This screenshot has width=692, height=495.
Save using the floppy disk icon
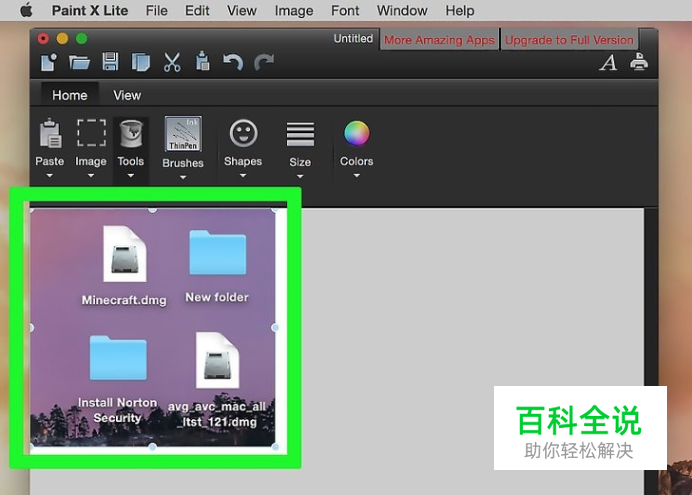coord(110,62)
